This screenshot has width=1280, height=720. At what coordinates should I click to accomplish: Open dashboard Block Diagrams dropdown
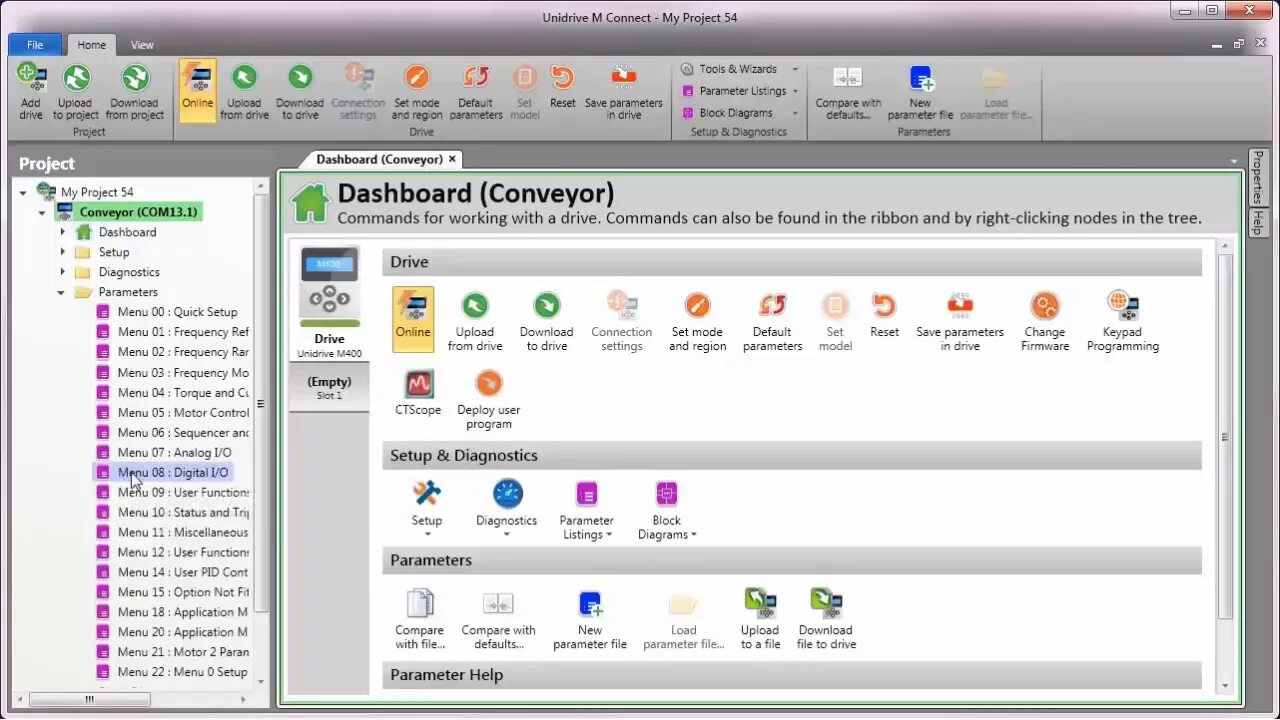pos(666,510)
